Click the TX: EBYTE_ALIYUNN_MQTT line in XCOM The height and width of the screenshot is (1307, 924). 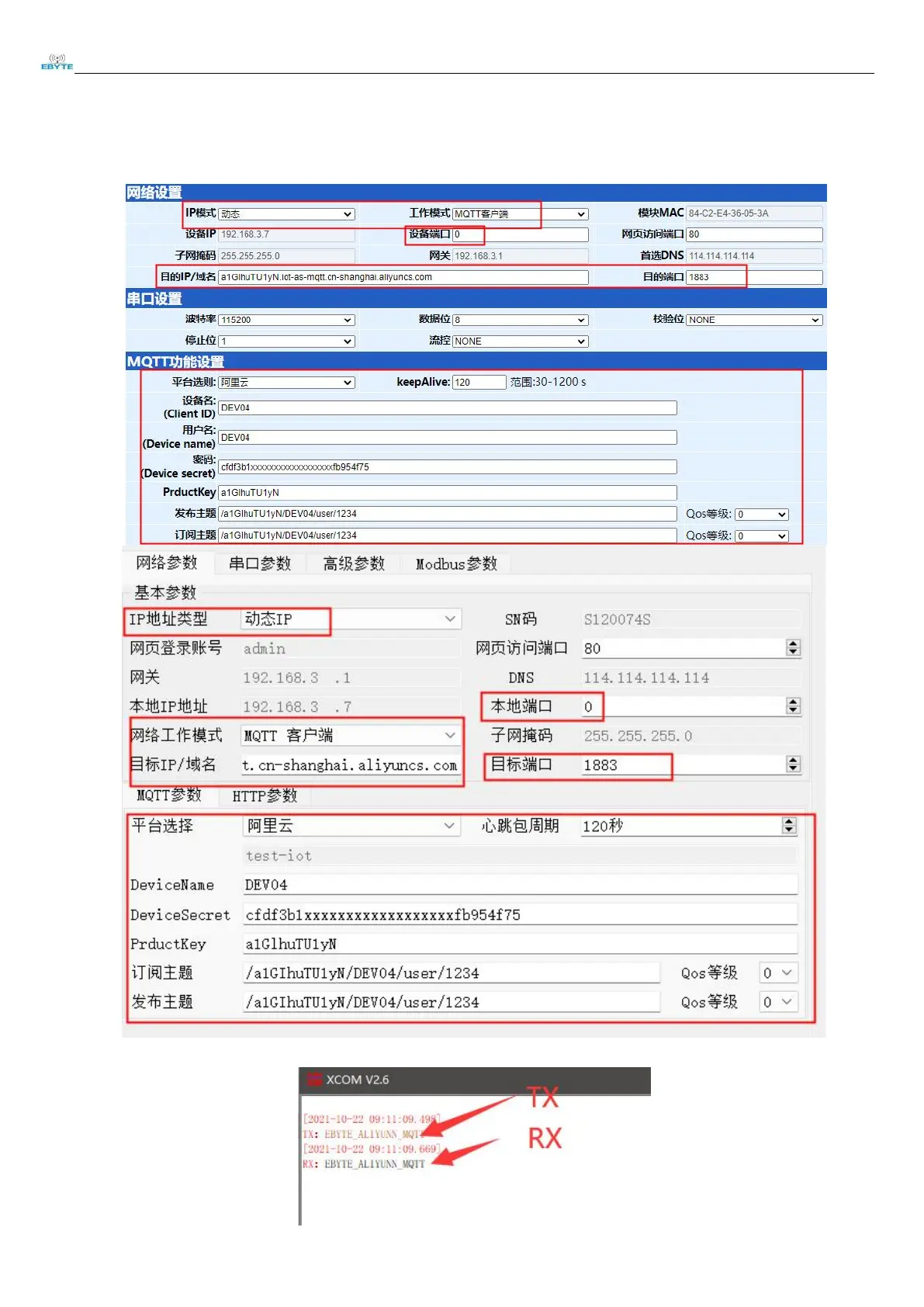(363, 1134)
